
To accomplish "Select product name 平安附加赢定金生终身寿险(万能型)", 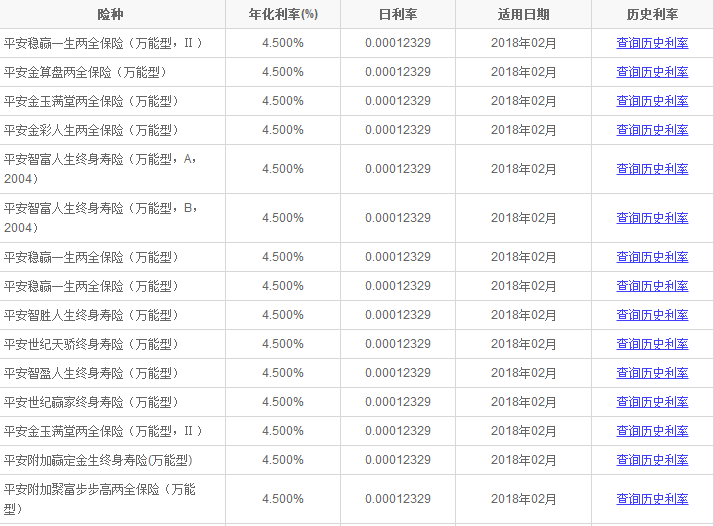I will [98, 460].
